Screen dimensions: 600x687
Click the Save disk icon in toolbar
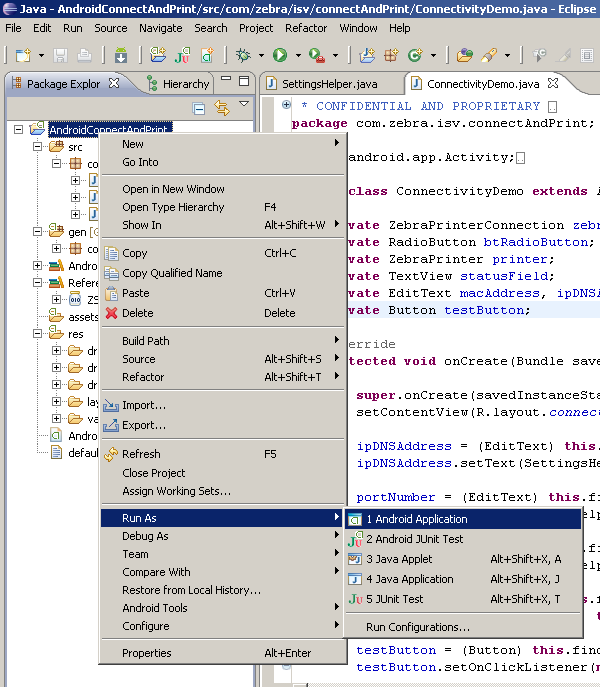click(60, 55)
